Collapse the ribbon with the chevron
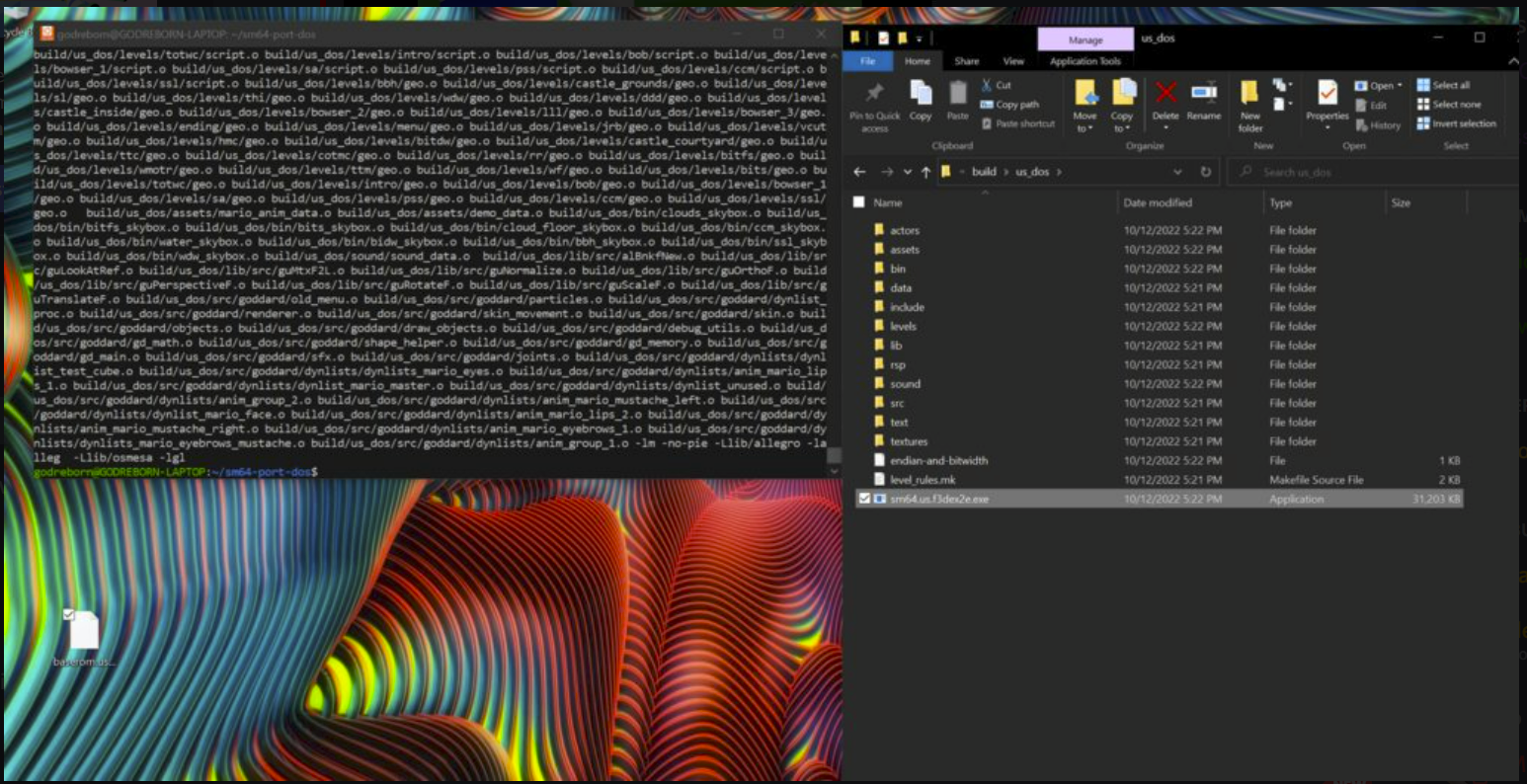1527x784 pixels. click(1512, 61)
